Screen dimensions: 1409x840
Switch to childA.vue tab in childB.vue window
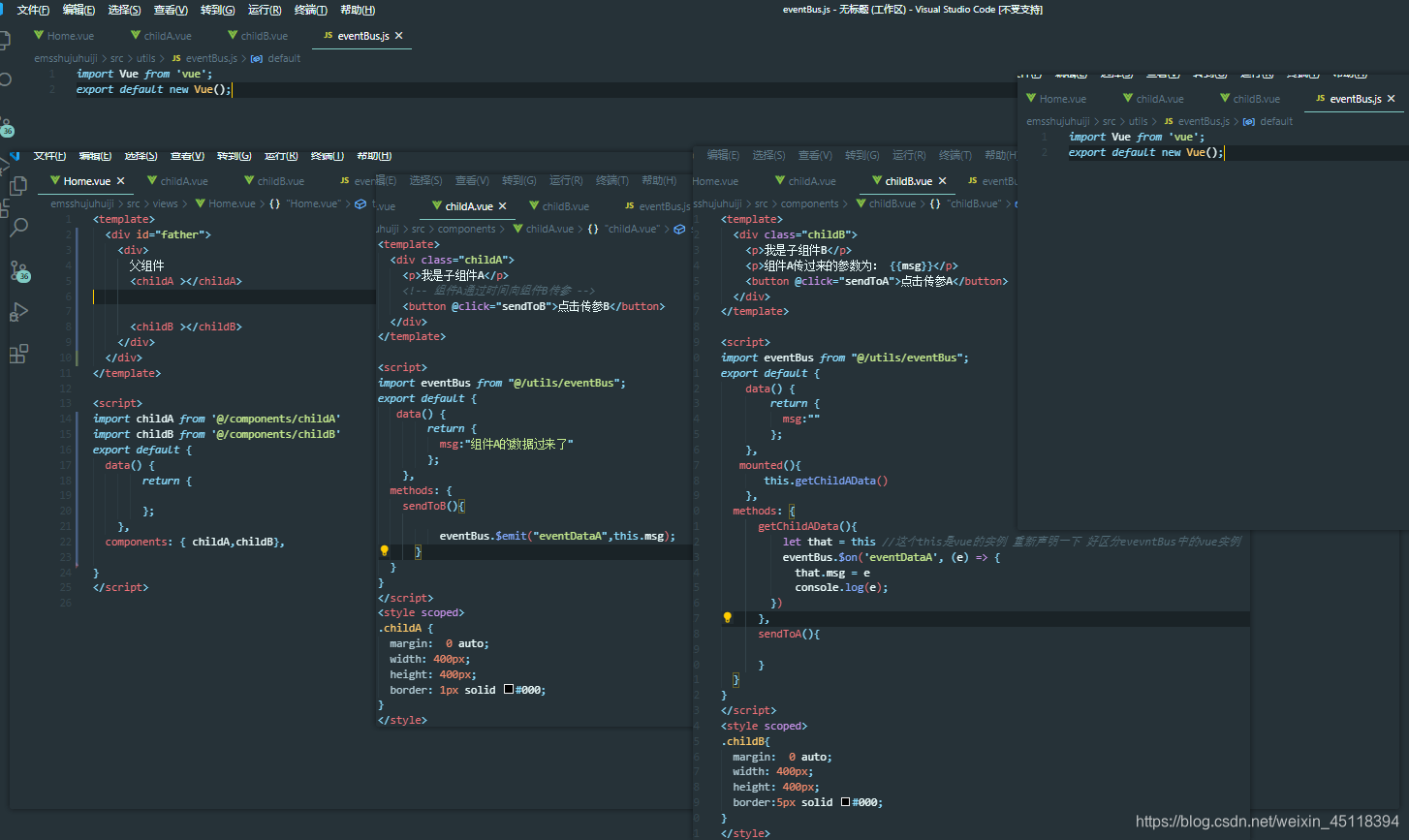811,181
